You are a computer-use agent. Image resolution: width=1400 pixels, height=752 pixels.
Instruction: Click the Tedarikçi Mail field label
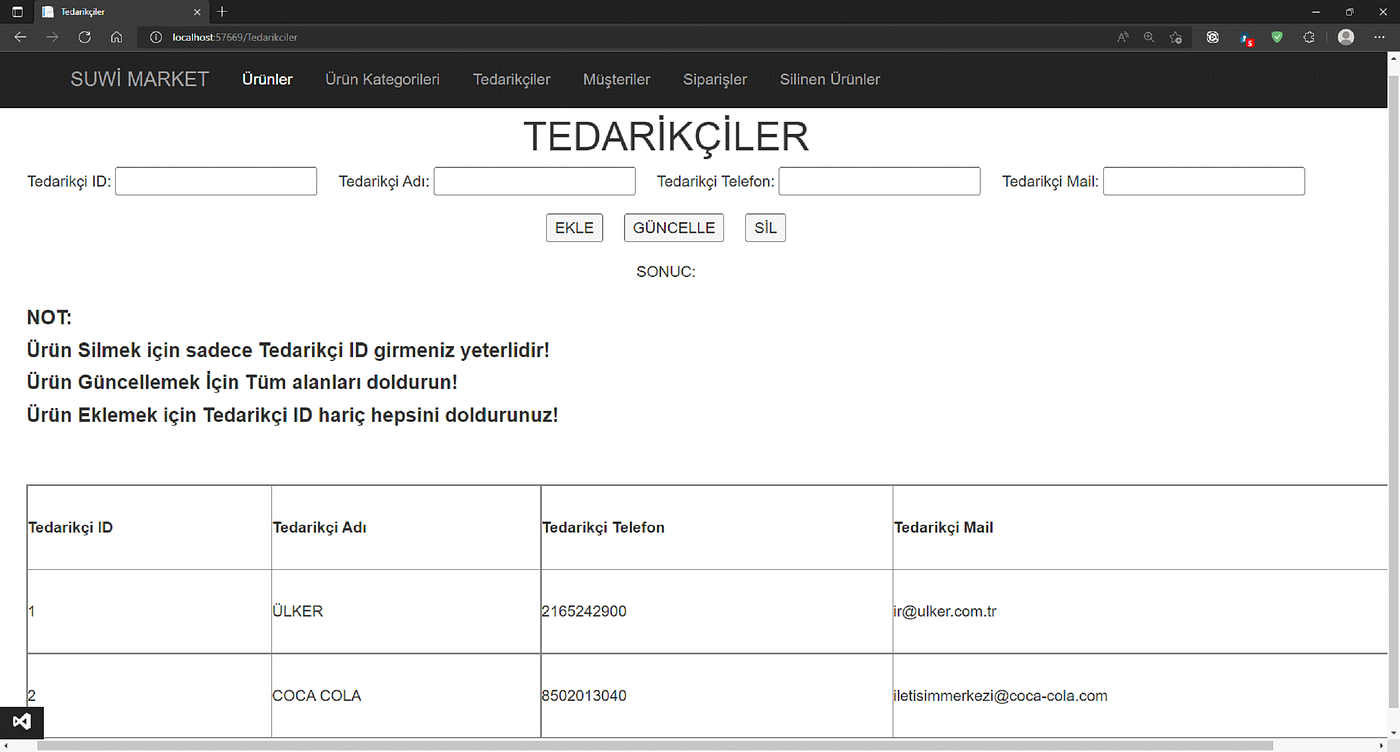[1050, 181]
